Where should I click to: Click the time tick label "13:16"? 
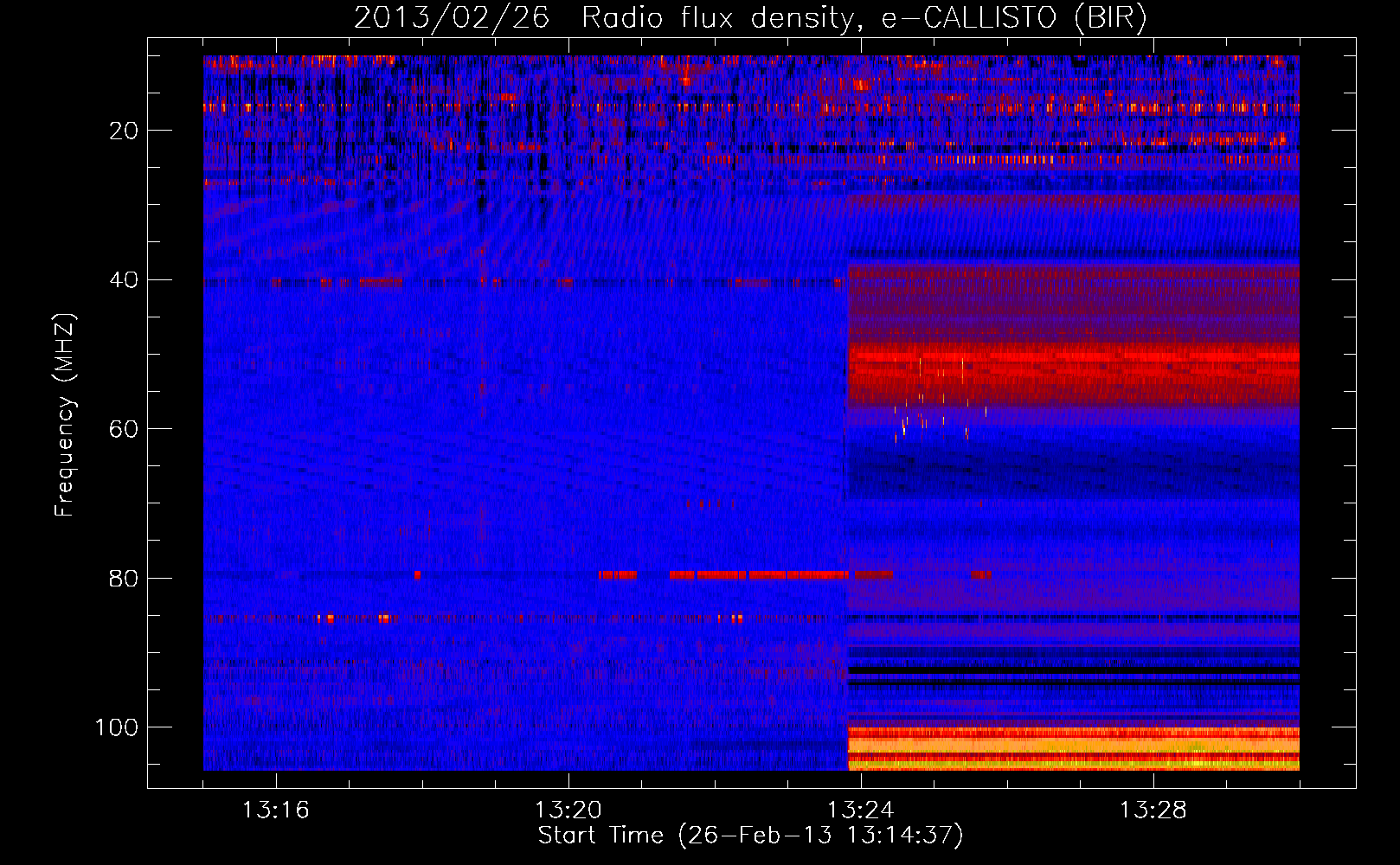click(275, 811)
